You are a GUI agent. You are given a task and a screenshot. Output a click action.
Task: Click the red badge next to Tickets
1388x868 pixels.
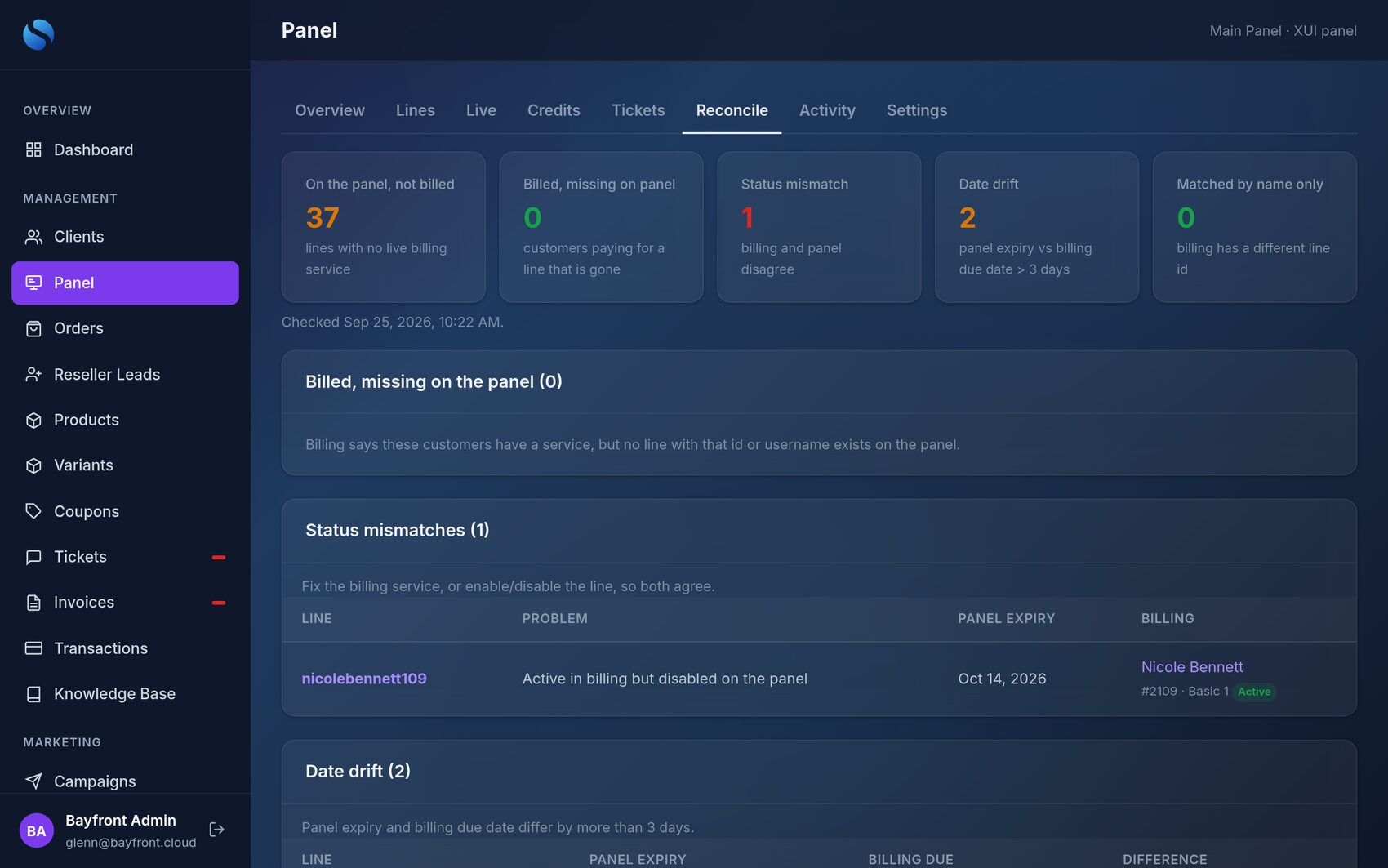(219, 557)
